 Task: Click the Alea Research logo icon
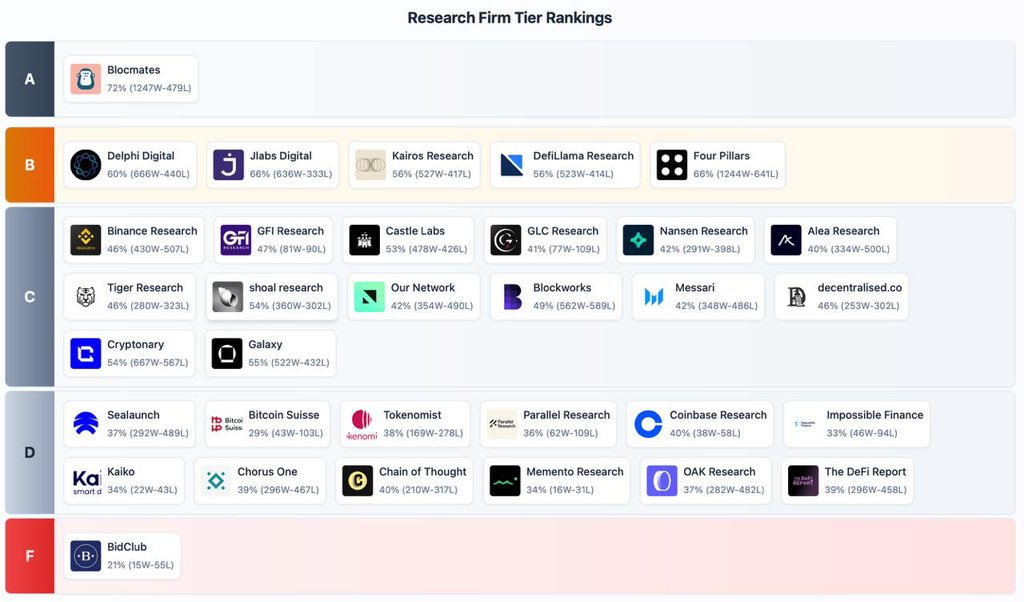(x=786, y=240)
